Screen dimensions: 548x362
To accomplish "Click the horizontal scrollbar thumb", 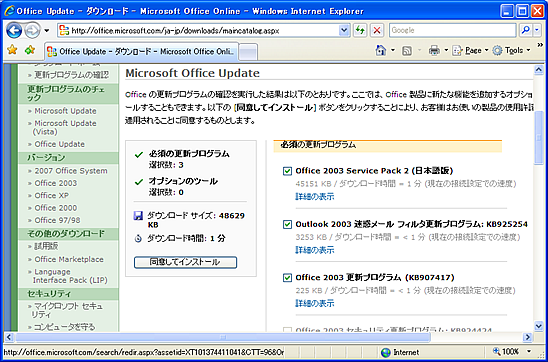I will [x=223, y=337].
